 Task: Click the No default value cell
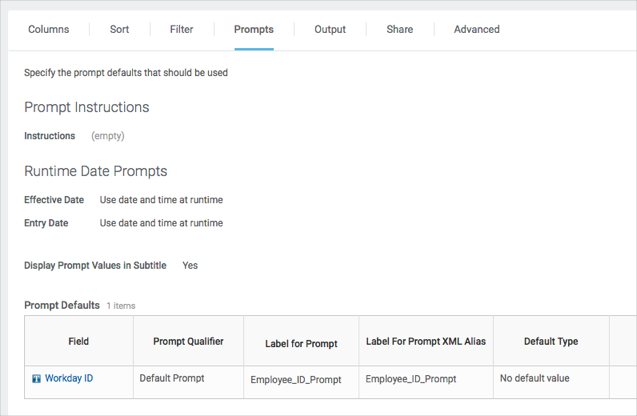[x=534, y=379]
